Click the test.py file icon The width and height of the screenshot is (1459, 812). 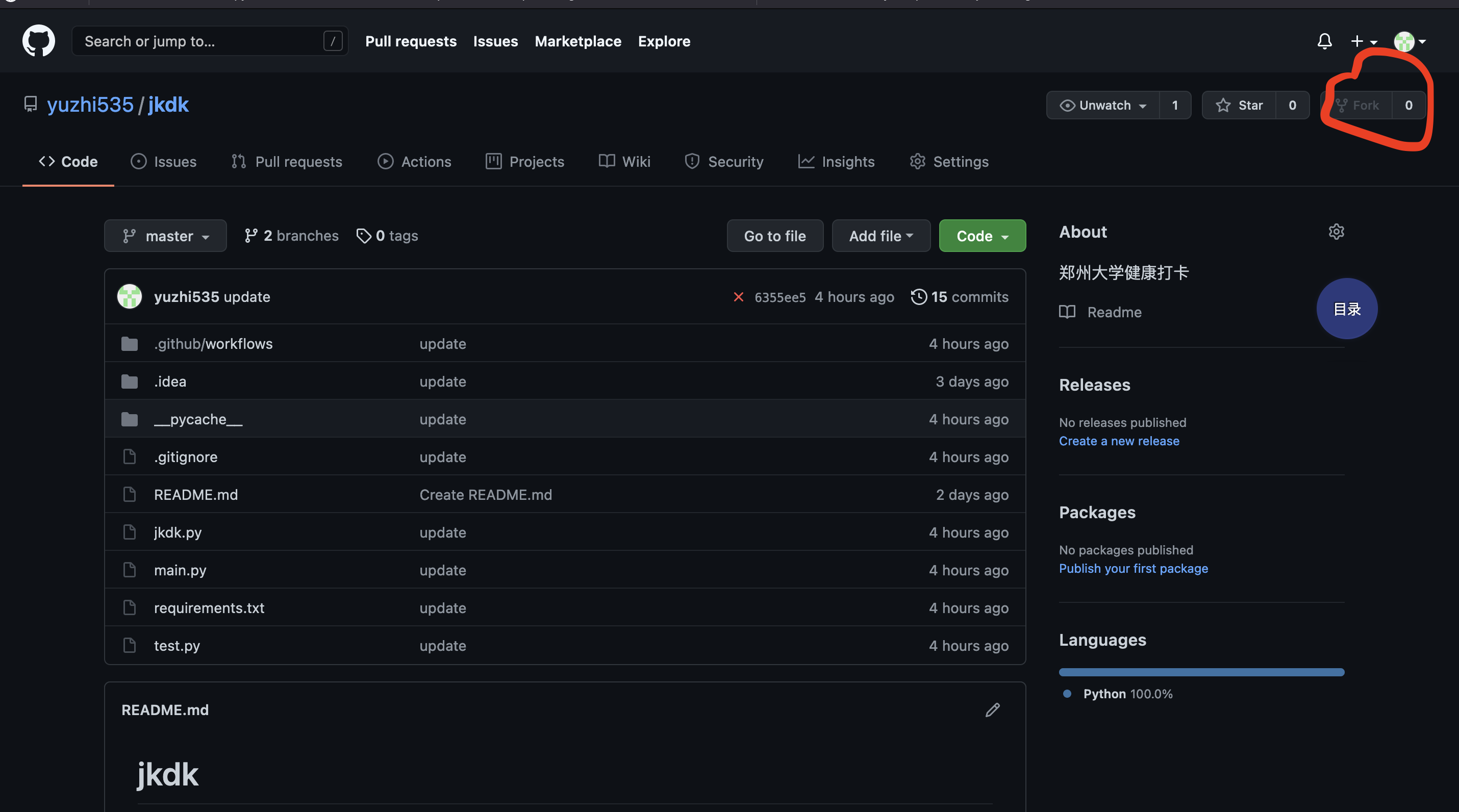129,645
